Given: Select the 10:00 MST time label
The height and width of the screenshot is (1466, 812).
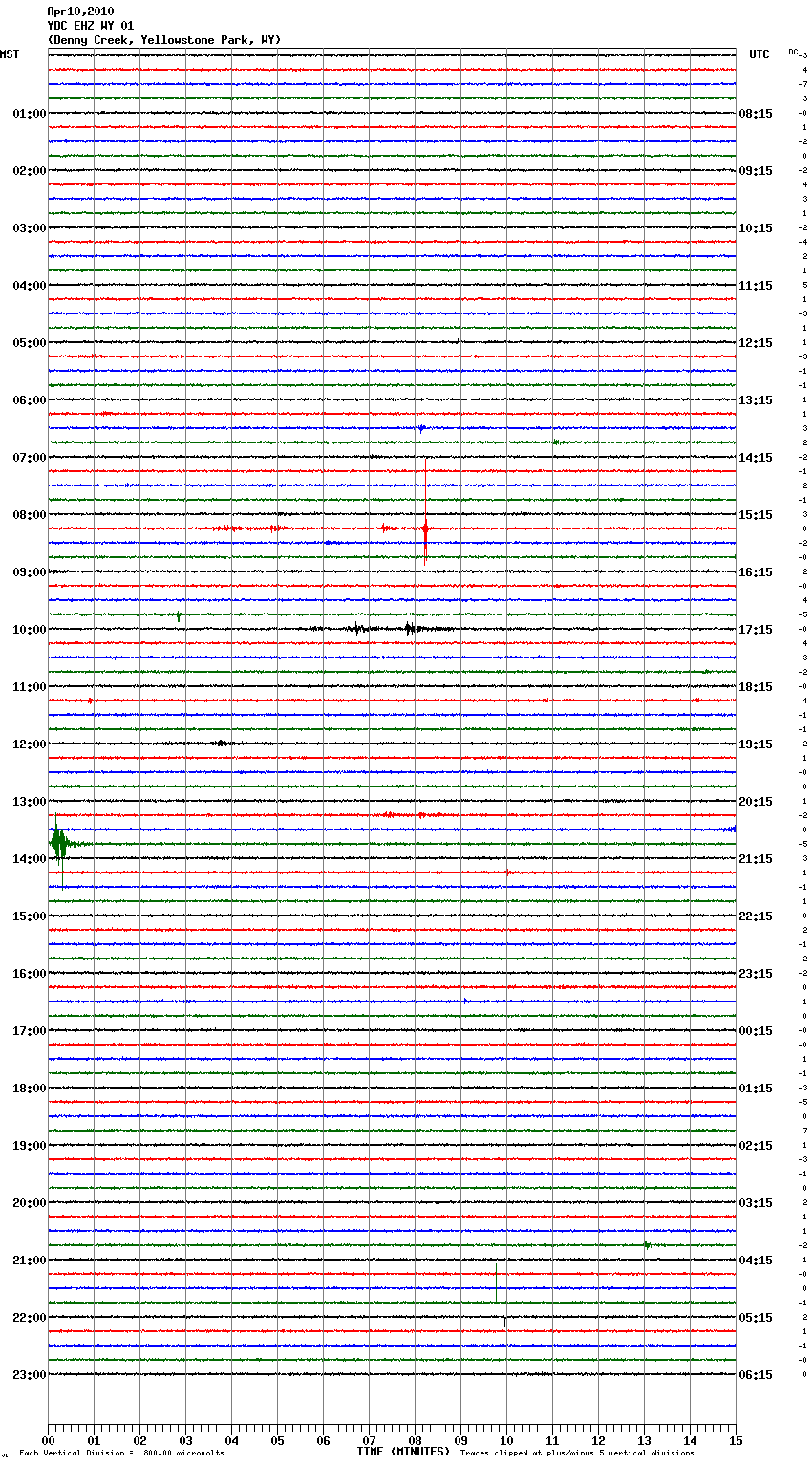Looking at the screenshot, I should coord(30,630).
